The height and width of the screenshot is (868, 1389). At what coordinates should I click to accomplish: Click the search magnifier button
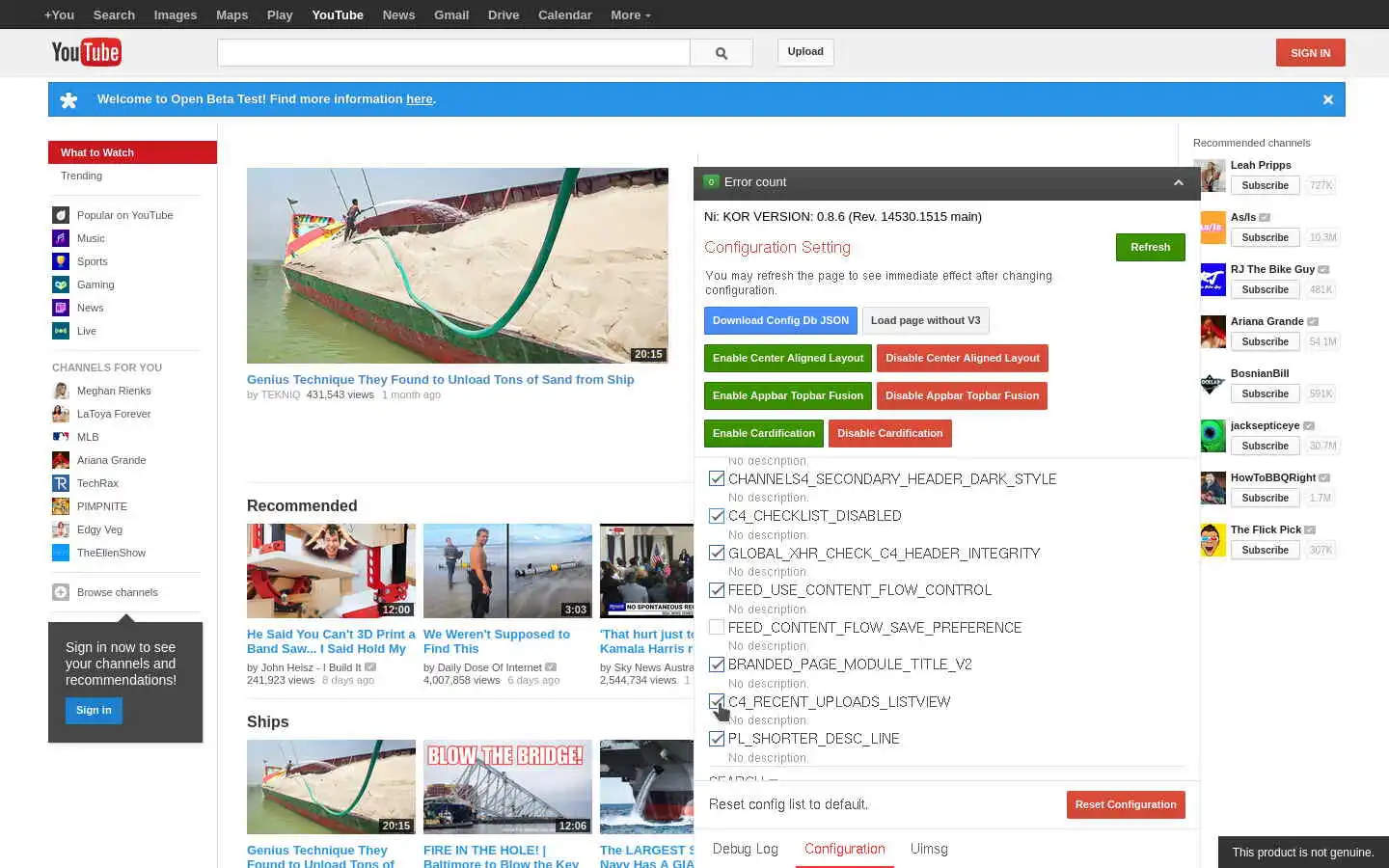click(722, 53)
